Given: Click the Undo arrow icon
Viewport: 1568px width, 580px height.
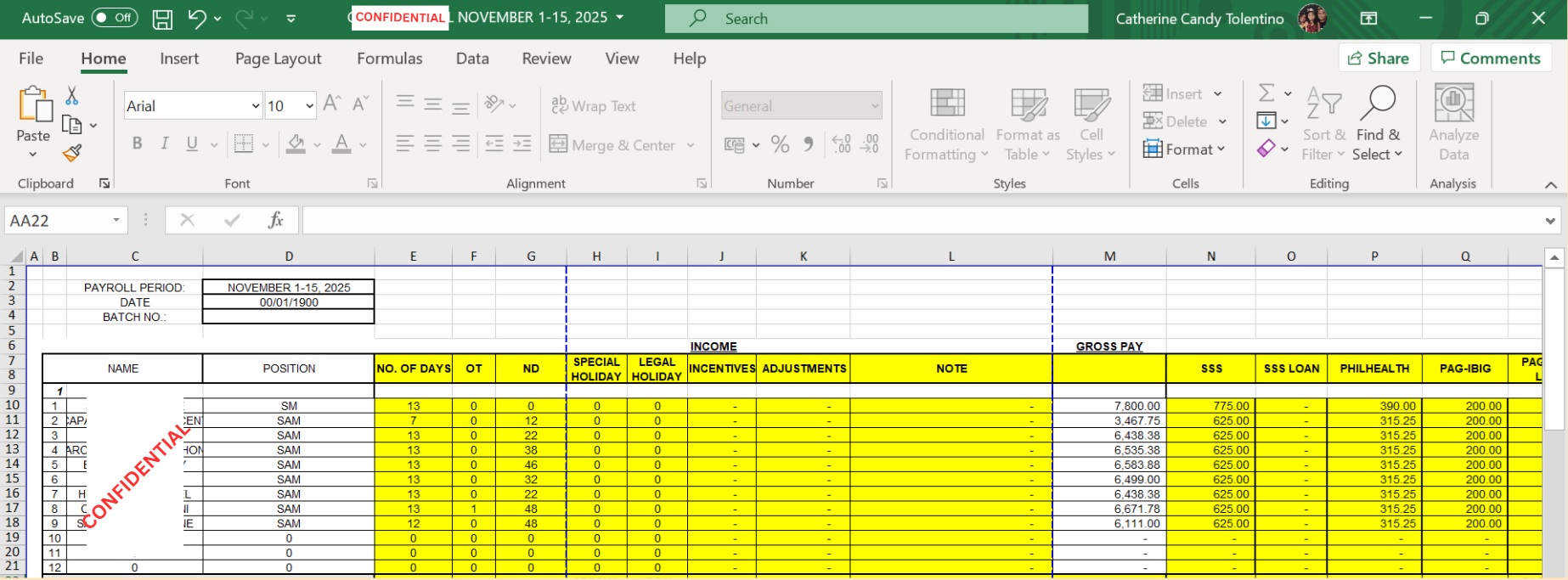Looking at the screenshot, I should [197, 19].
